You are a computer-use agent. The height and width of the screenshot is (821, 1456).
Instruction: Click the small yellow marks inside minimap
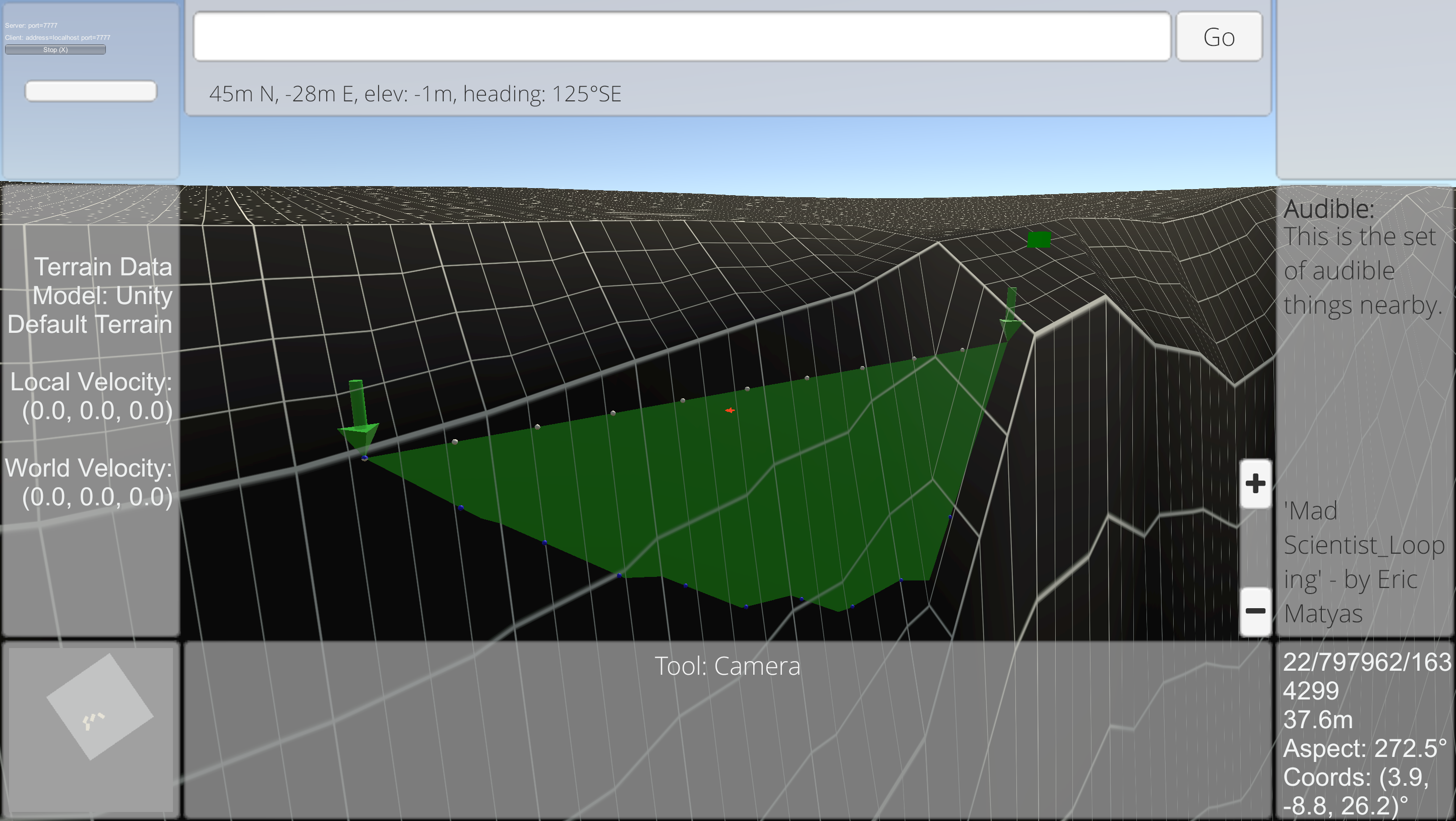(x=92, y=720)
